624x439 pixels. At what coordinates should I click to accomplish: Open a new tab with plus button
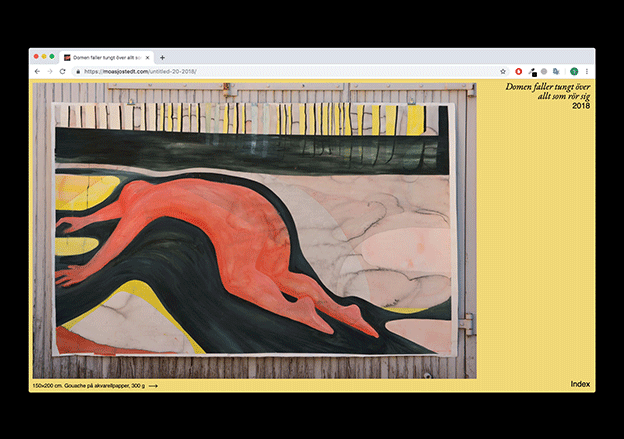163,57
